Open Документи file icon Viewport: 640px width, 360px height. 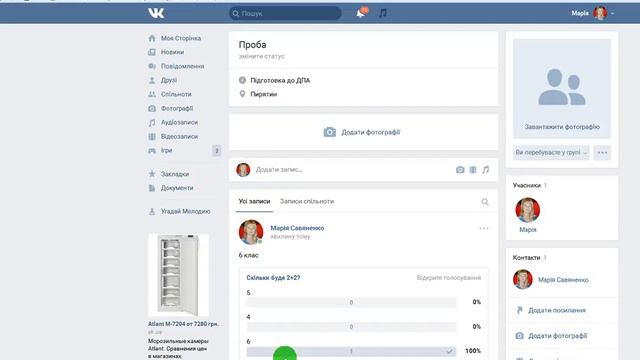point(152,188)
